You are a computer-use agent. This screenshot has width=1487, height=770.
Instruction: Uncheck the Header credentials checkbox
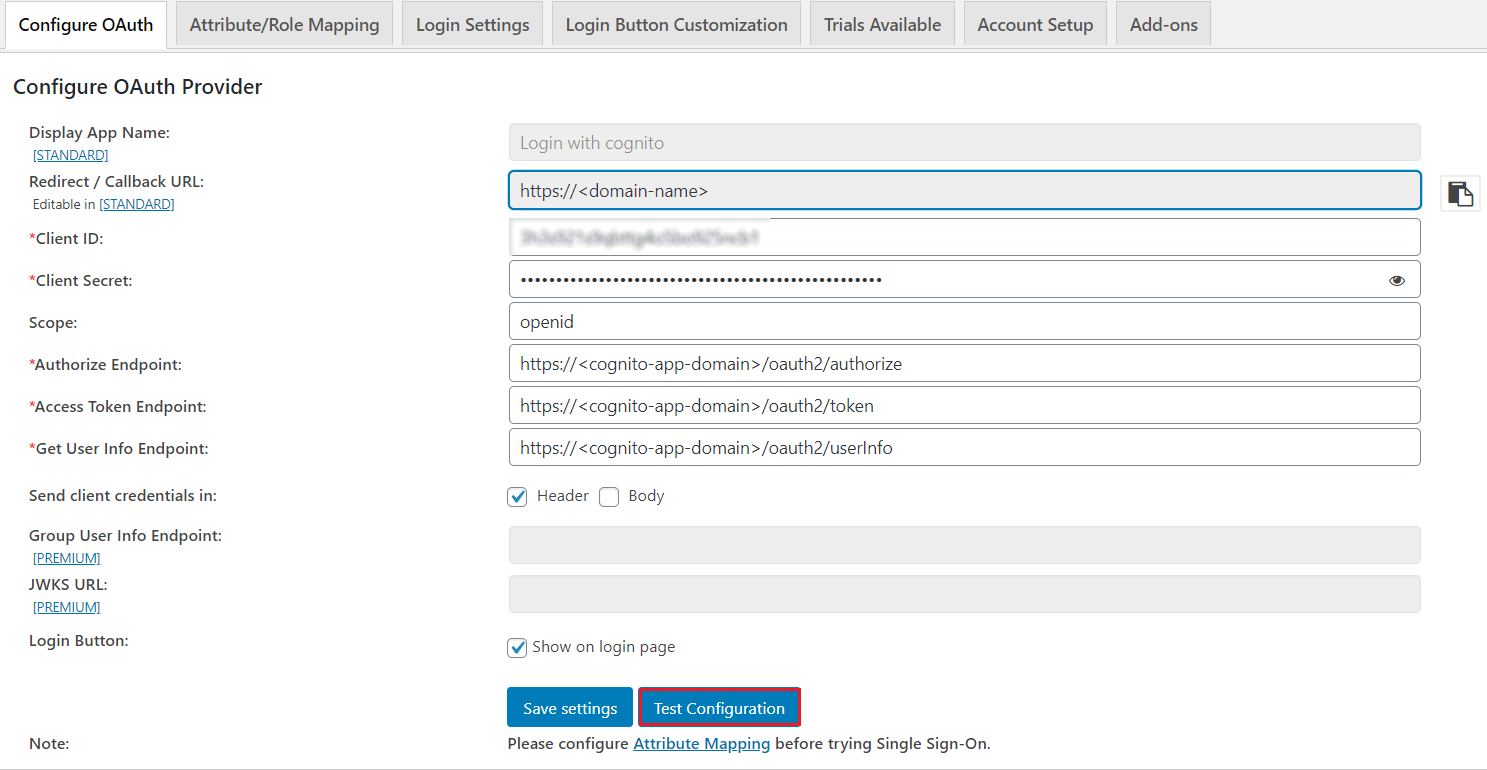click(517, 496)
